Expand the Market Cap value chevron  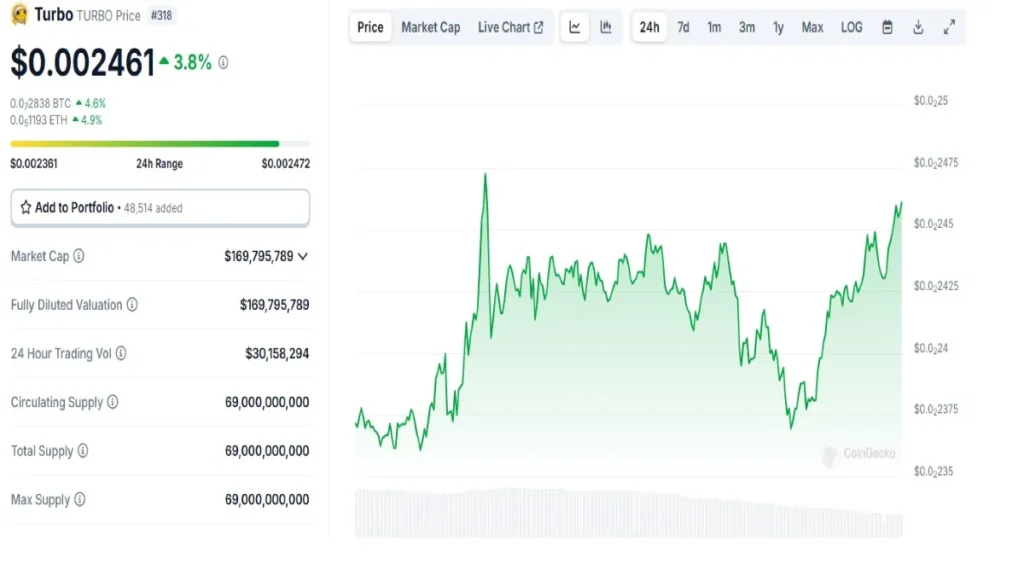click(x=302, y=257)
